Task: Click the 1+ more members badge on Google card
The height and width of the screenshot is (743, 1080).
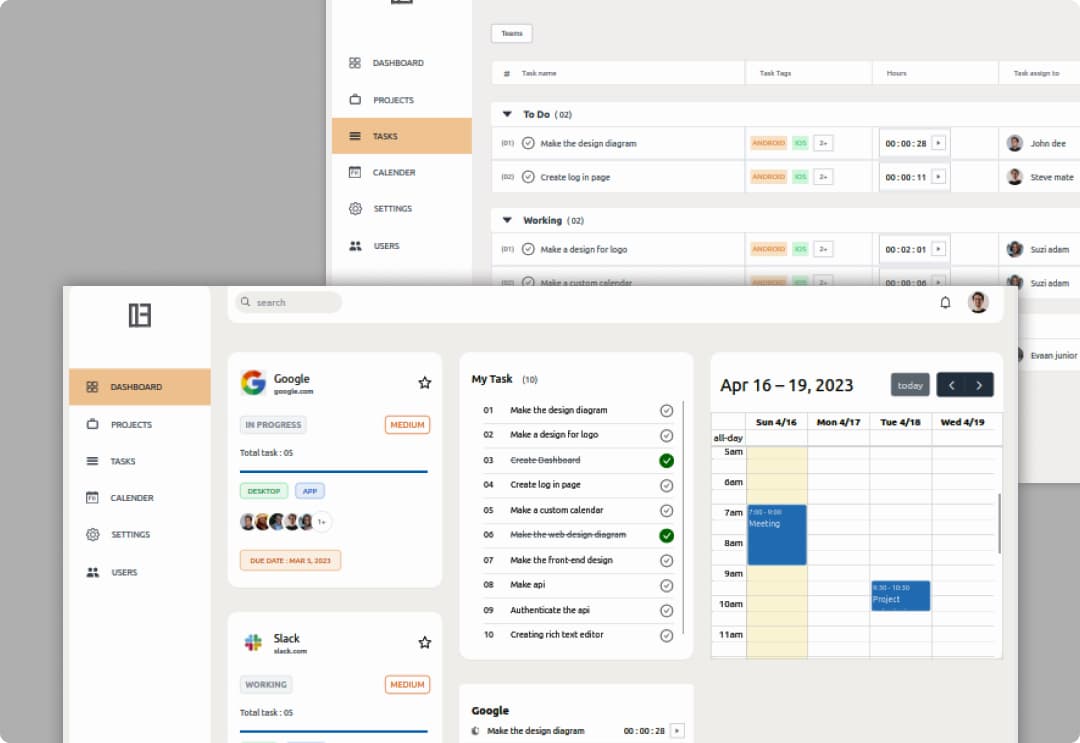Action: pyautogui.click(x=322, y=522)
